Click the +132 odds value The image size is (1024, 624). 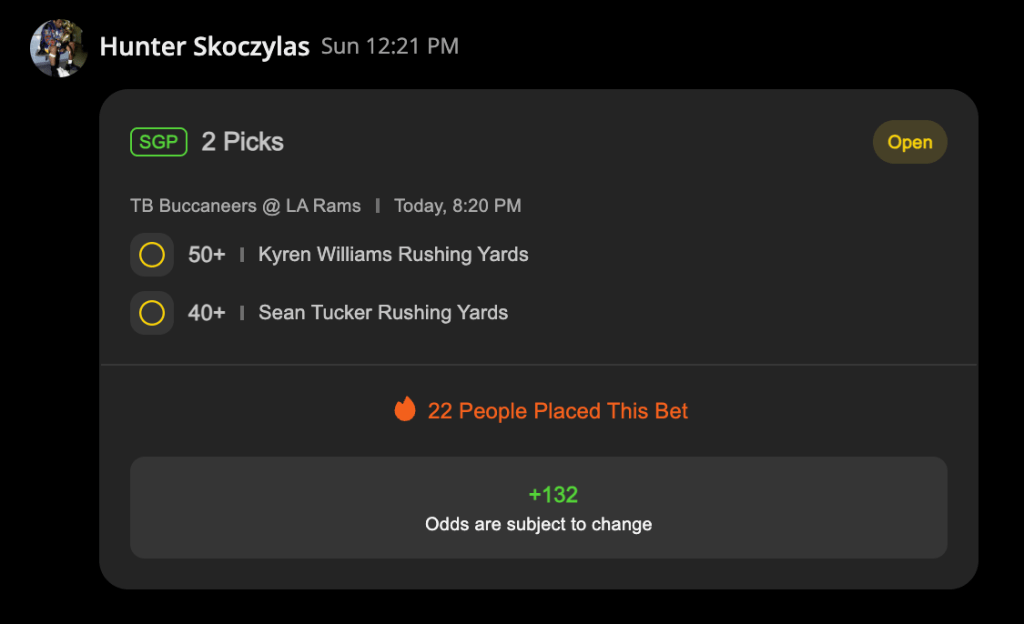(553, 494)
